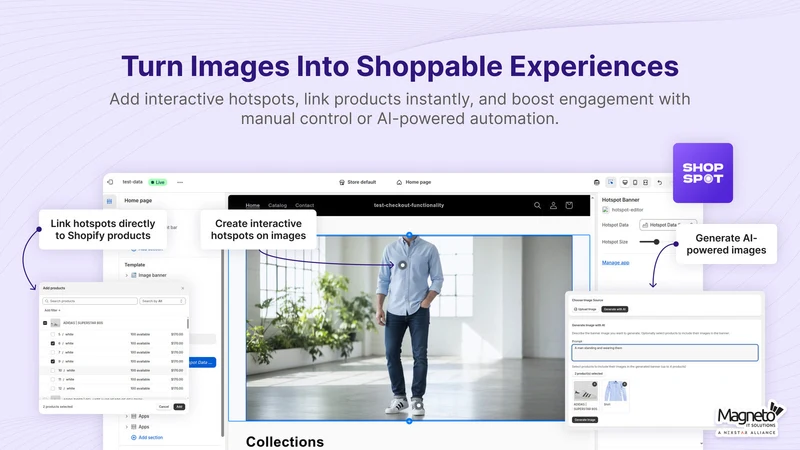The height and width of the screenshot is (450, 800).
Task: Click the top resize handle of the banner
Action: coord(409,235)
